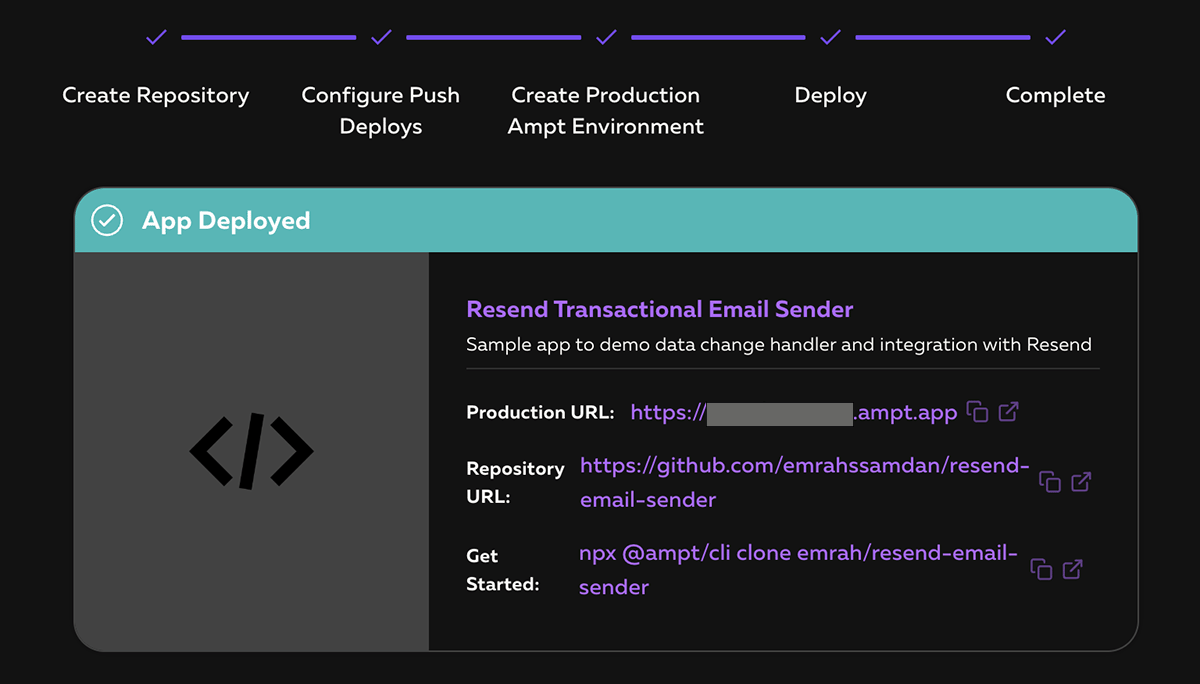
Task: Click the code brackets app thumbnail
Action: click(251, 451)
